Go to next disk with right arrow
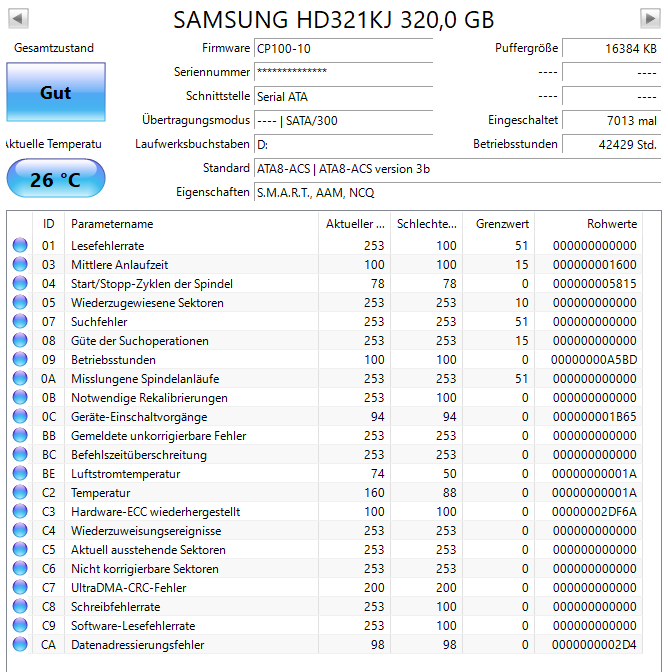This screenshot has height=672, width=668. tap(650, 18)
